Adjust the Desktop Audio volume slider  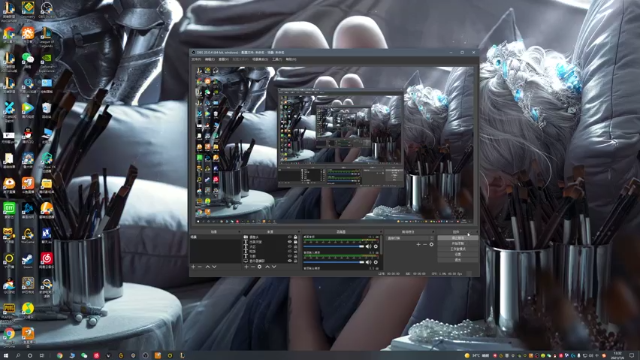point(333,247)
